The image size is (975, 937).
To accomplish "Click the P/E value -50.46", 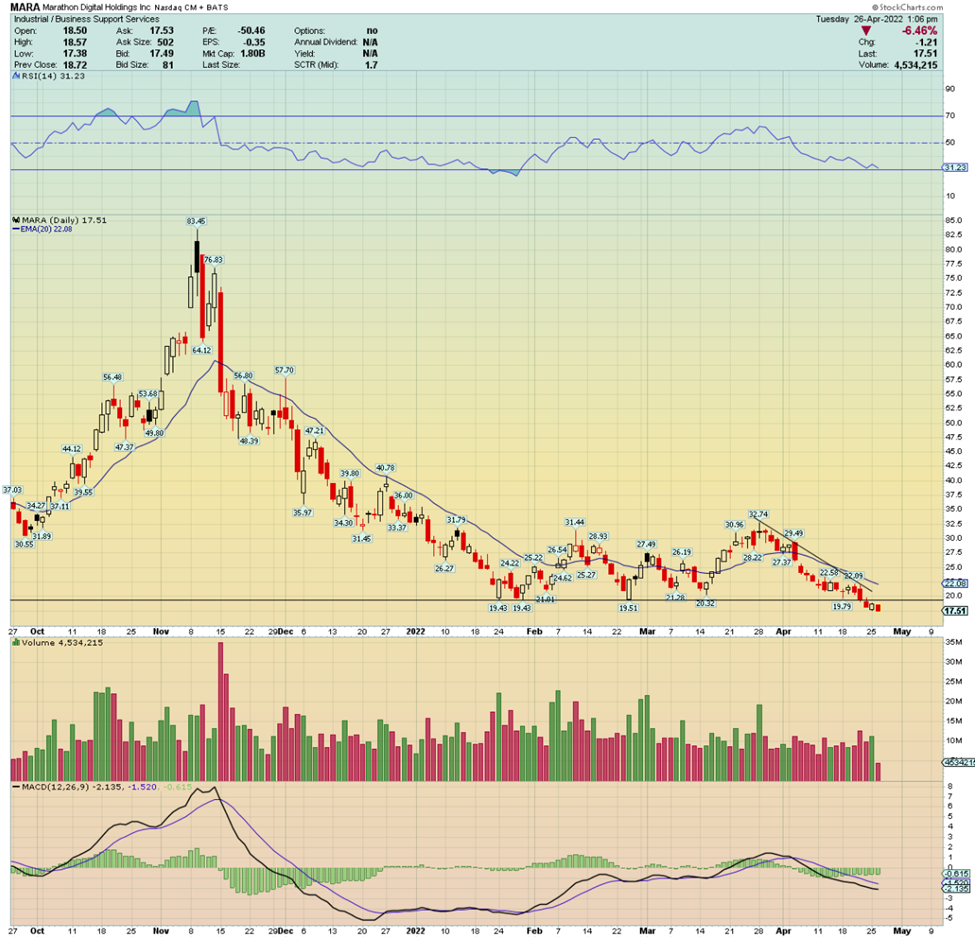I will point(251,30).
